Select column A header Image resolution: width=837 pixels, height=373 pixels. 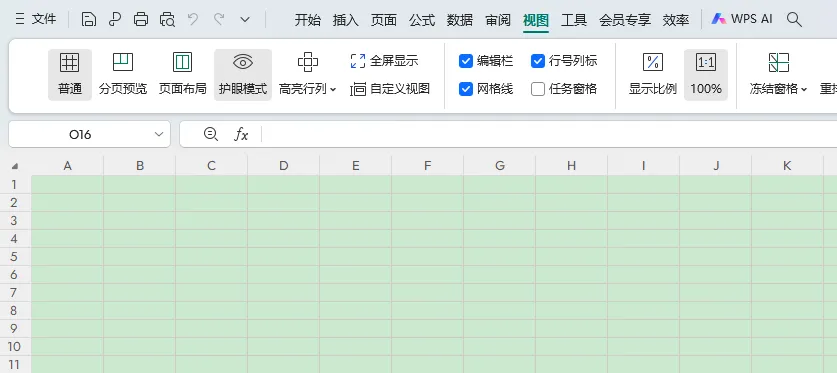[67, 166]
